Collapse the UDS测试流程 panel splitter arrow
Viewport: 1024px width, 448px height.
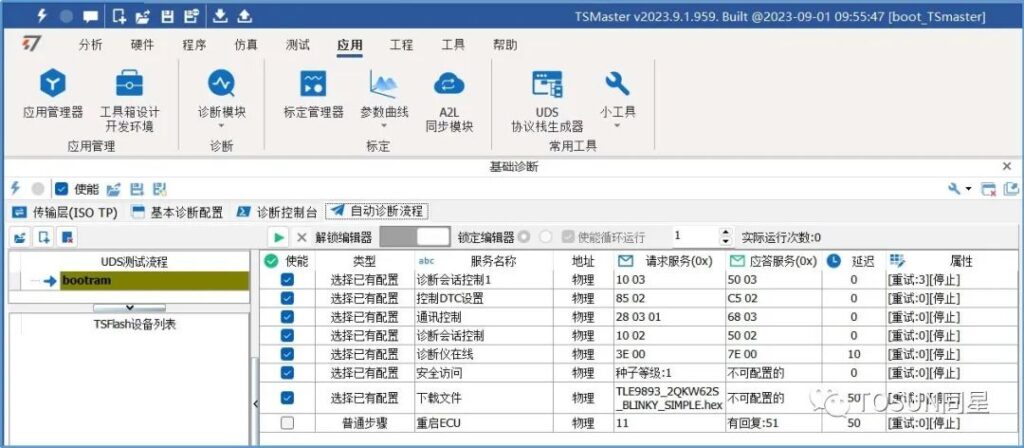pos(129,307)
